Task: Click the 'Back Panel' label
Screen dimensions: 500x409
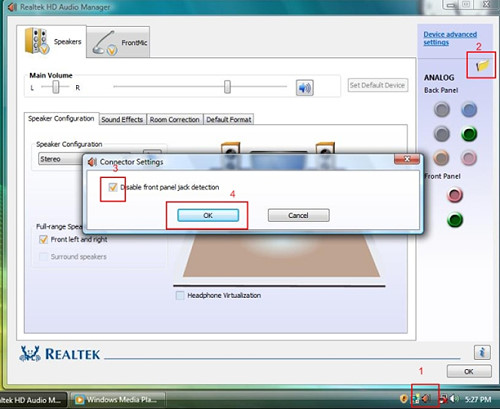Action: tap(441, 90)
